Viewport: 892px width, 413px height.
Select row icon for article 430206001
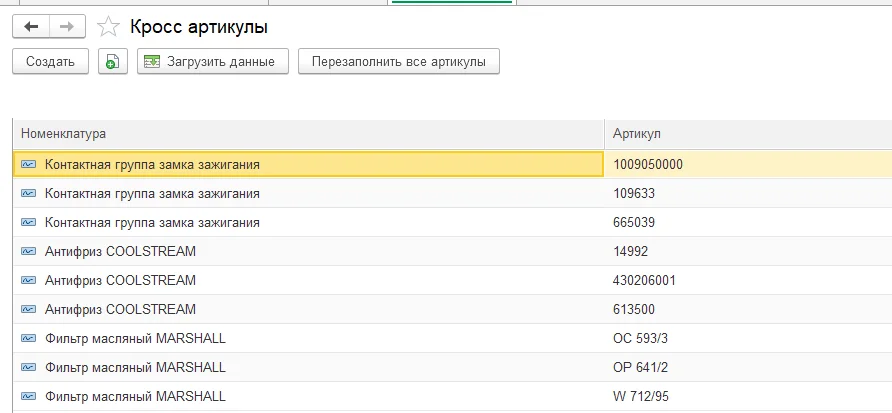coord(28,280)
